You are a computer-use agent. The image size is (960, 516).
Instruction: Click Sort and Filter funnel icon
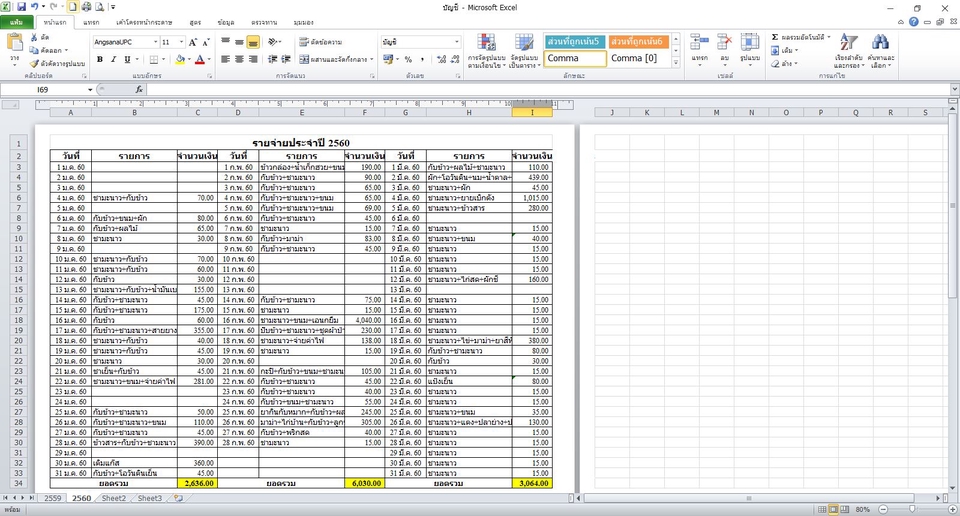click(x=848, y=42)
